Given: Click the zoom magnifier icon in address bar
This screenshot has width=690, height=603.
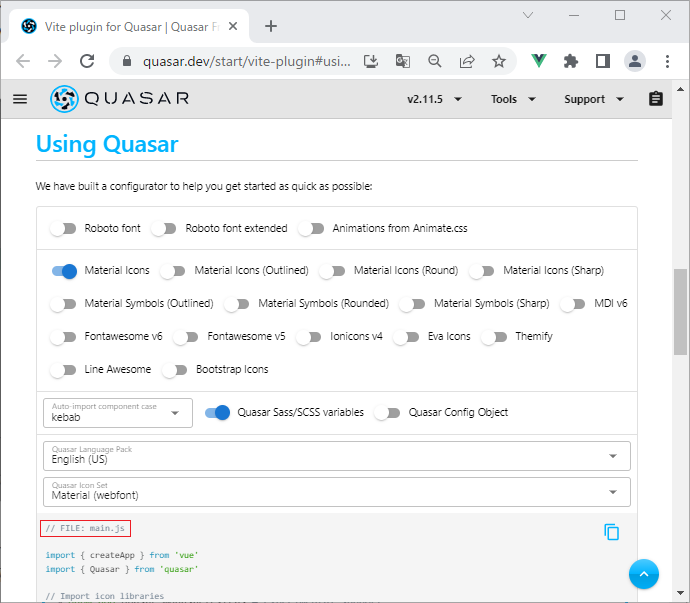Looking at the screenshot, I should [435, 61].
